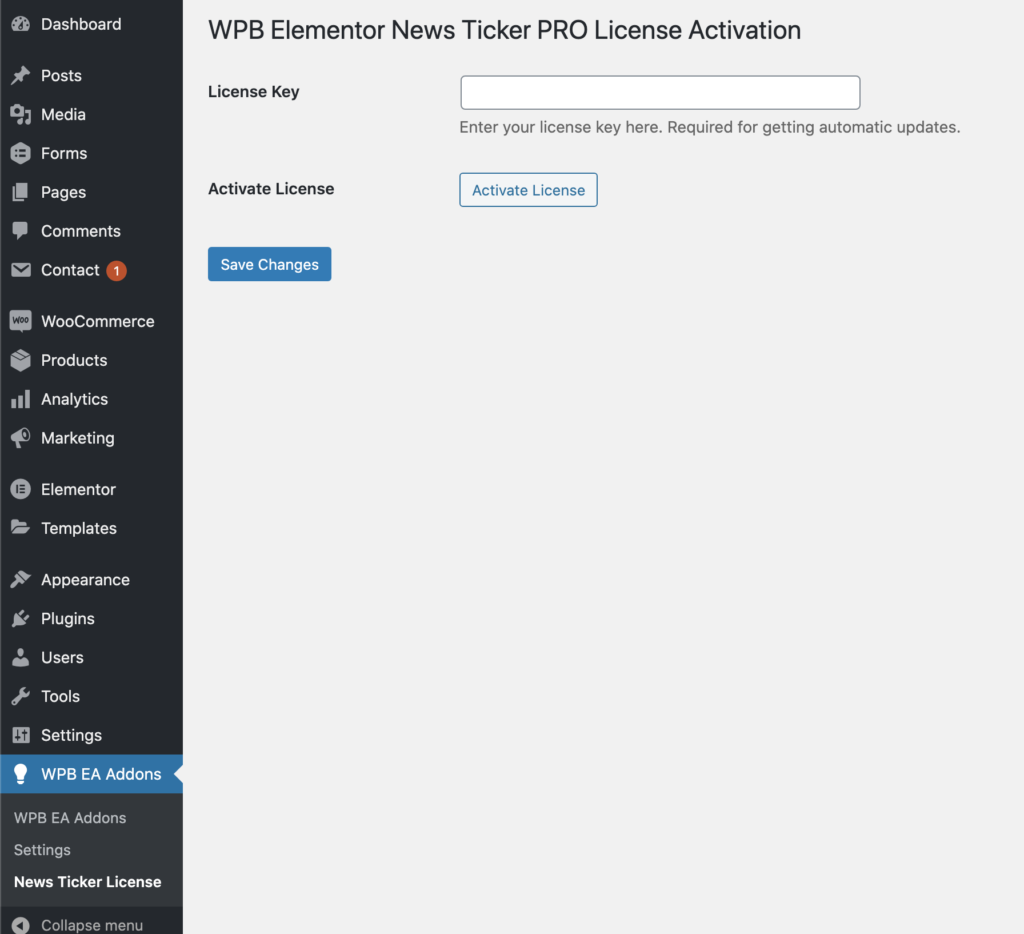Click the Activate License button

[528, 190]
